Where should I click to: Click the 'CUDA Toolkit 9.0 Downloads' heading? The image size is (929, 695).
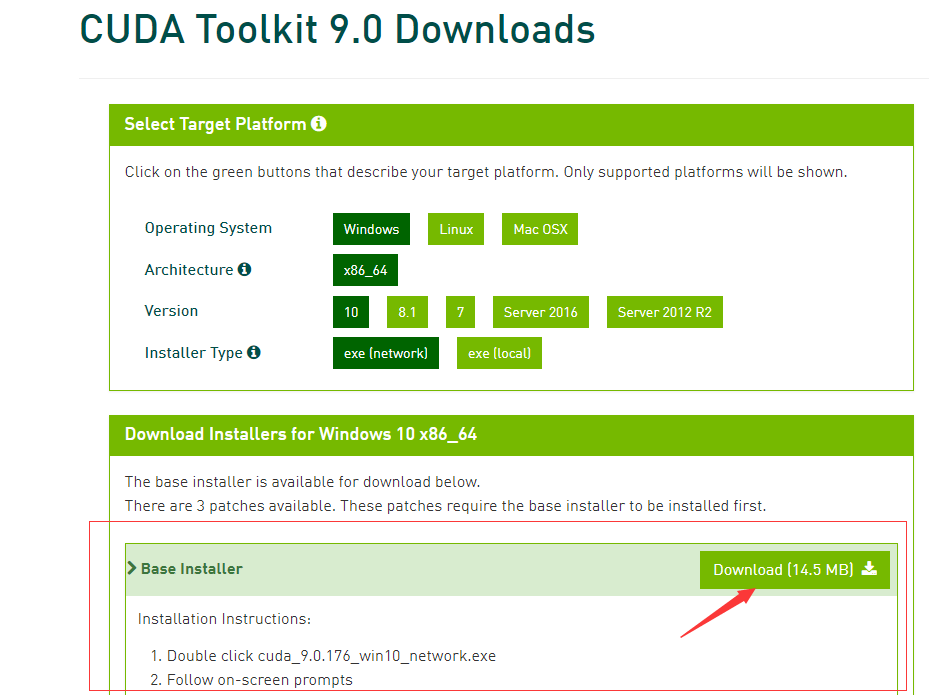point(337,29)
